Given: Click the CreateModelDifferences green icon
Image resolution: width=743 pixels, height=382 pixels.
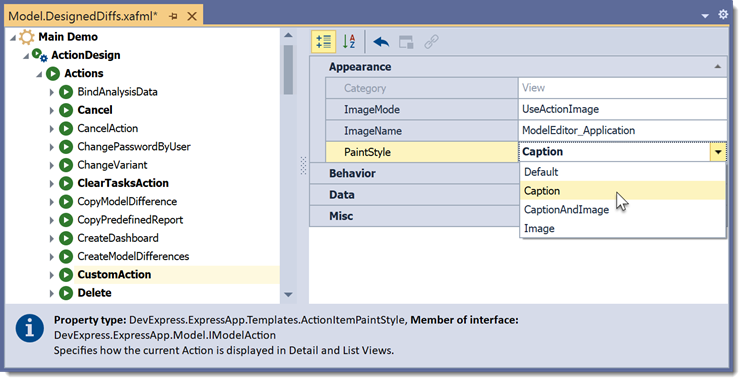Looking at the screenshot, I should click(x=66, y=256).
